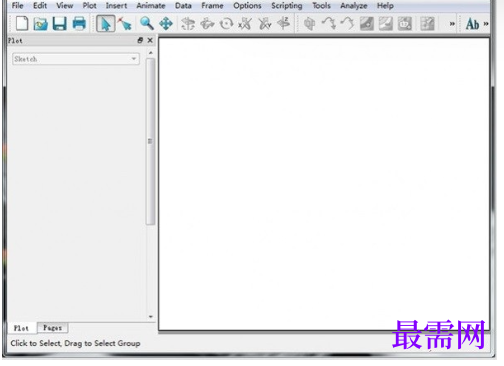Create a new layout with the blank page icon
The height and width of the screenshot is (366, 504).
(x=22, y=24)
